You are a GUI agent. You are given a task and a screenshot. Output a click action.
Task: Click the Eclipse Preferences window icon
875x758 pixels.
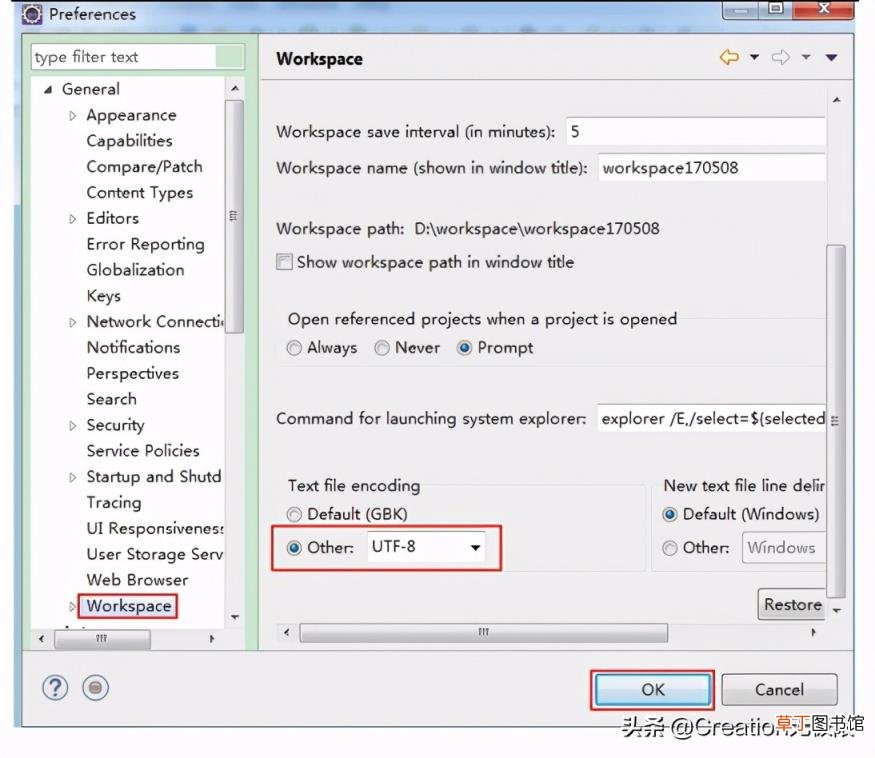(x=32, y=13)
